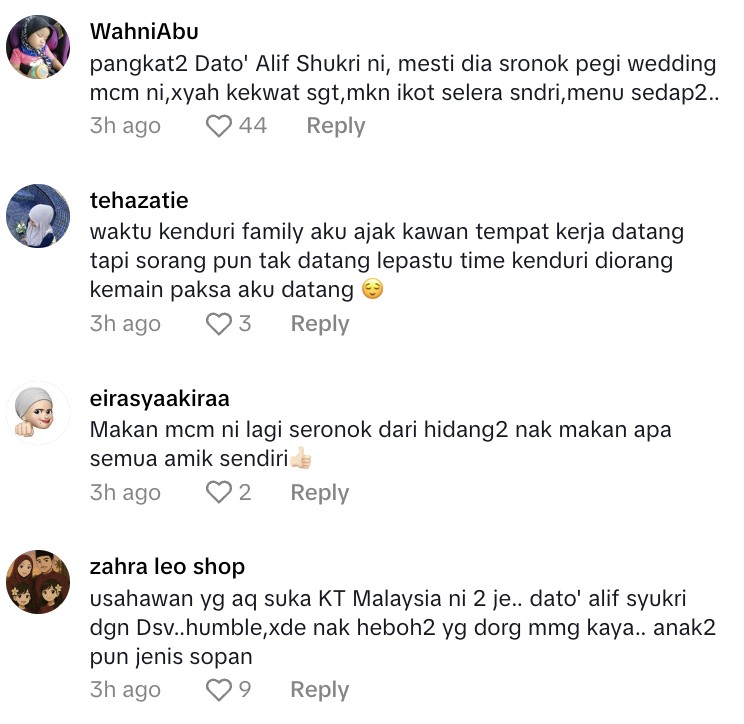Select the comment text starting 'usahawan yg aq suka'
This screenshot has width=744, height=724.
tap(402, 627)
